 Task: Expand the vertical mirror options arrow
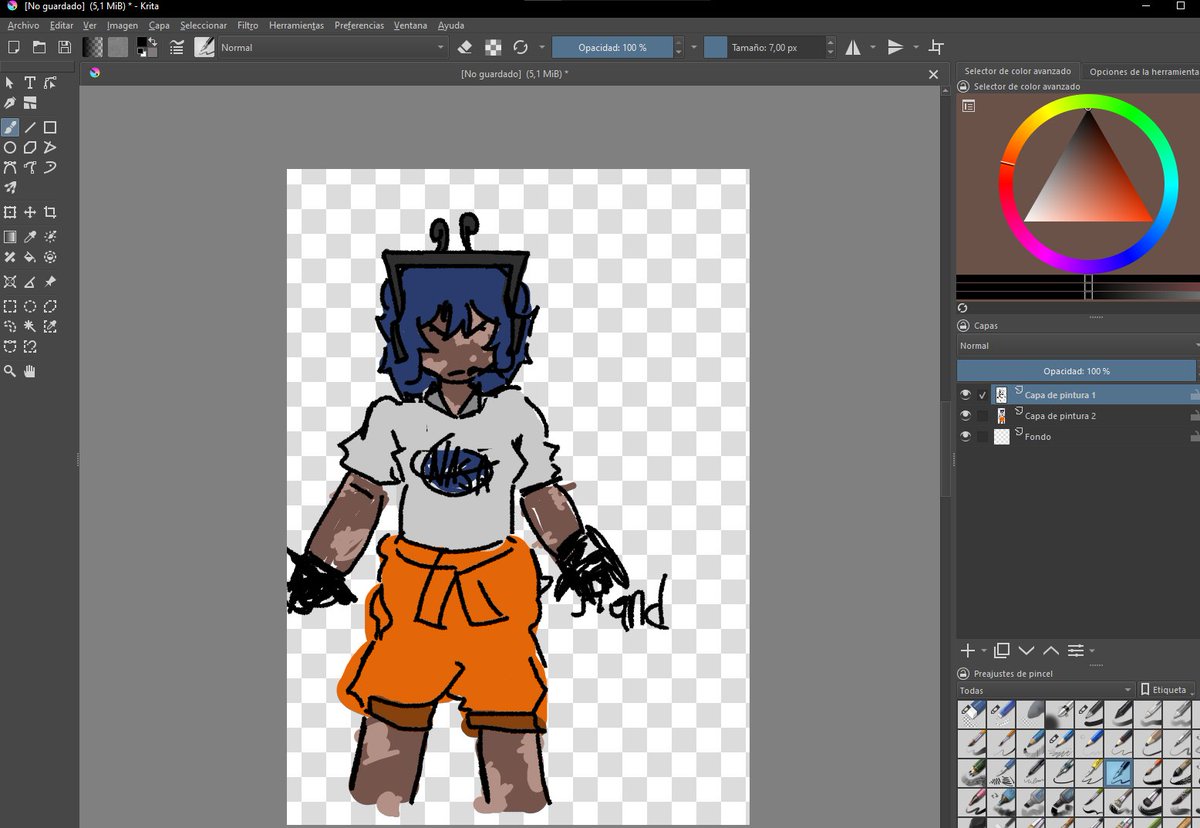click(x=915, y=47)
